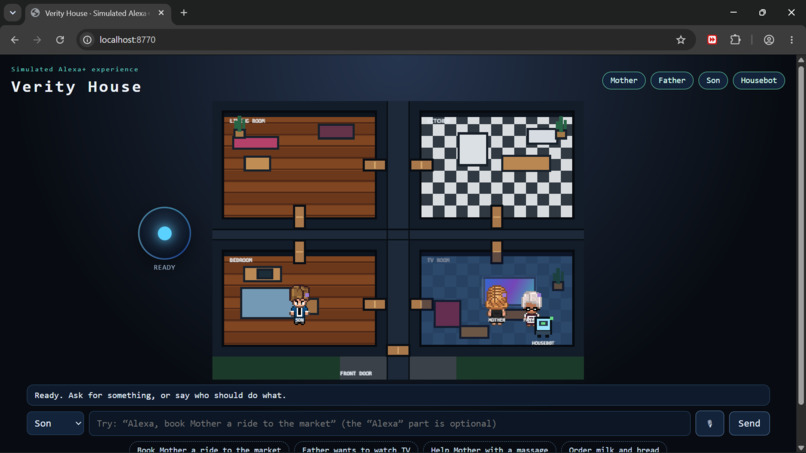
Task: Go back in browser history
Action: click(15, 40)
